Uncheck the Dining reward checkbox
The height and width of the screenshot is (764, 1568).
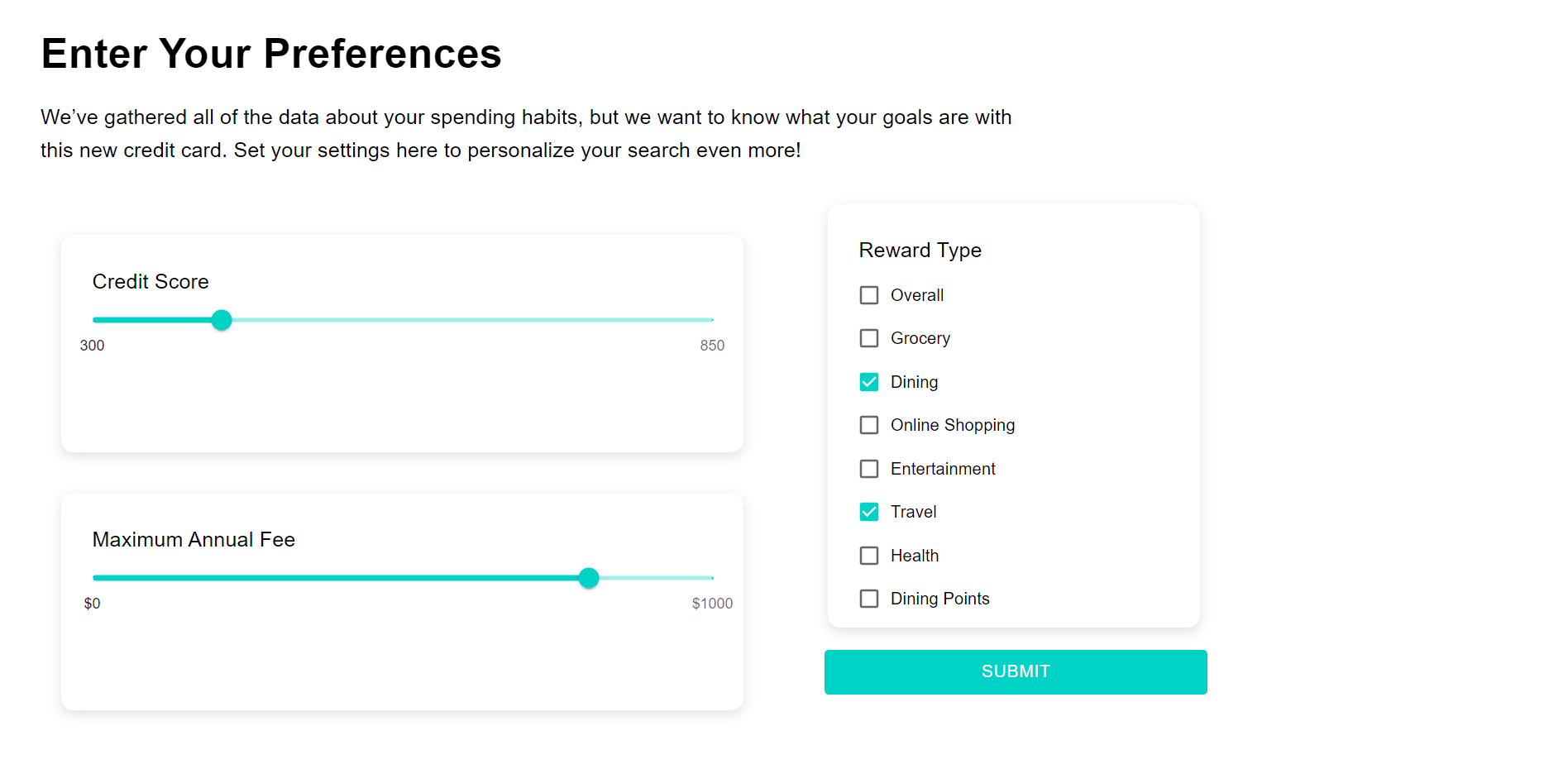[868, 382]
